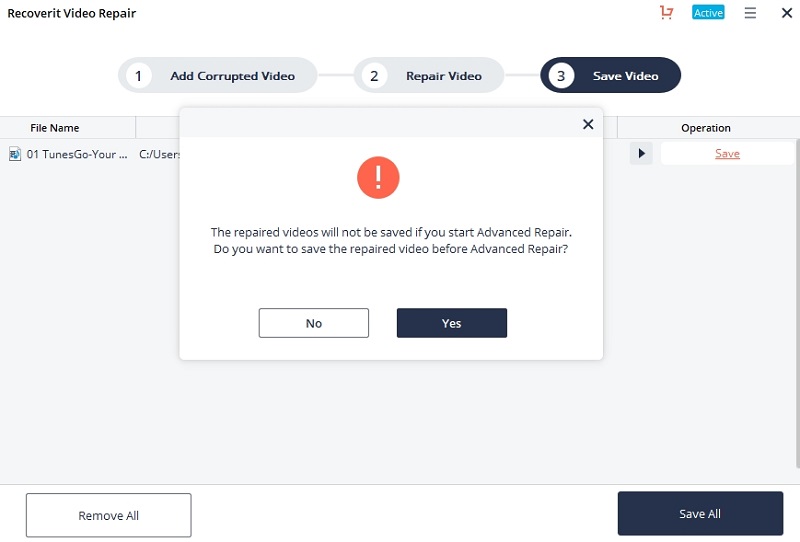Image resolution: width=800 pixels, height=542 pixels.
Task: Remove all videos from list
Action: coord(109,515)
